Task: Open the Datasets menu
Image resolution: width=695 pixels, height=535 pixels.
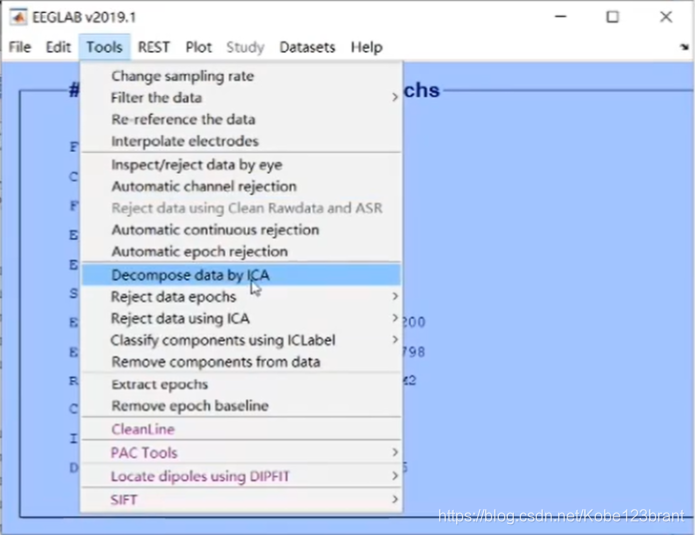Action: click(307, 47)
